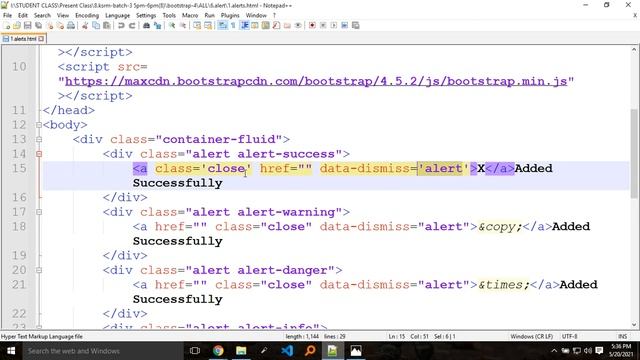
Task: Redo the edit using the Redo icon
Action: (x=132, y=25)
